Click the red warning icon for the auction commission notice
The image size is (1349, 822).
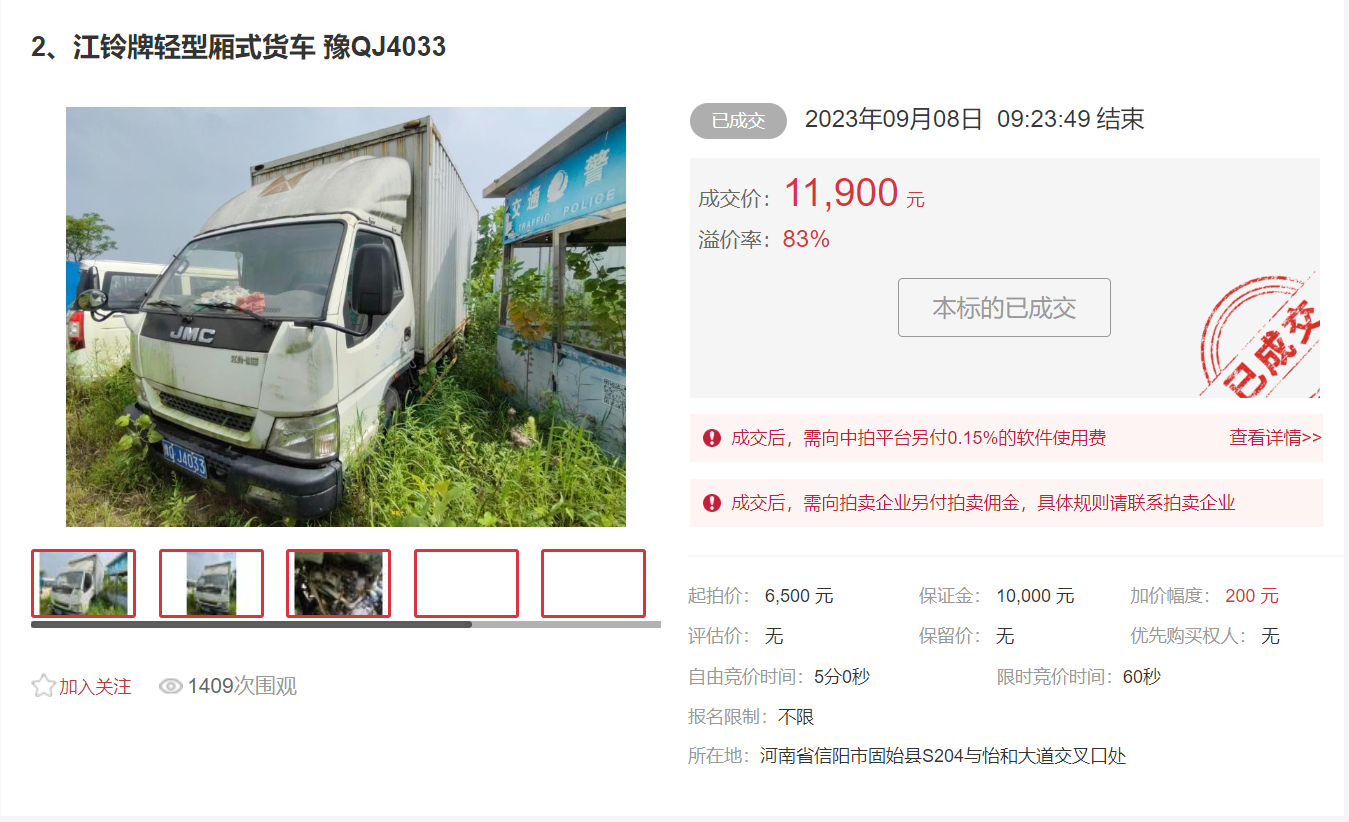[711, 503]
